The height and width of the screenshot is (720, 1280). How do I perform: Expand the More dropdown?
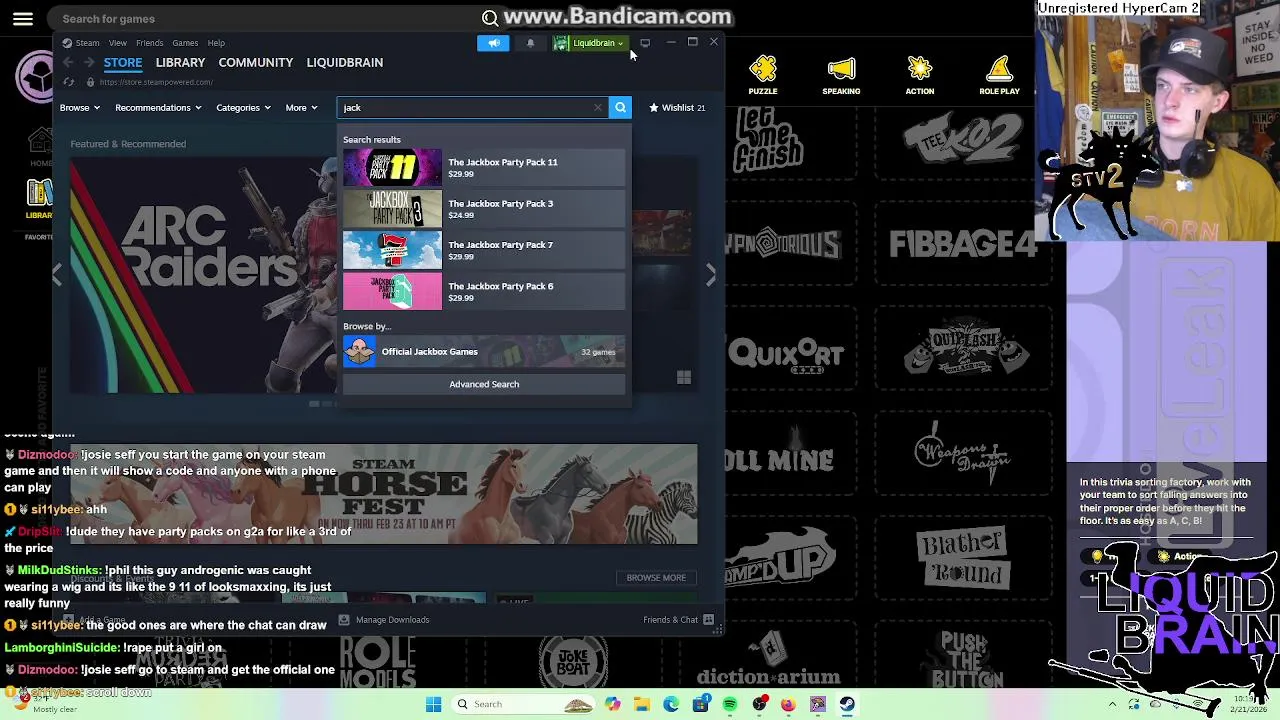301,107
